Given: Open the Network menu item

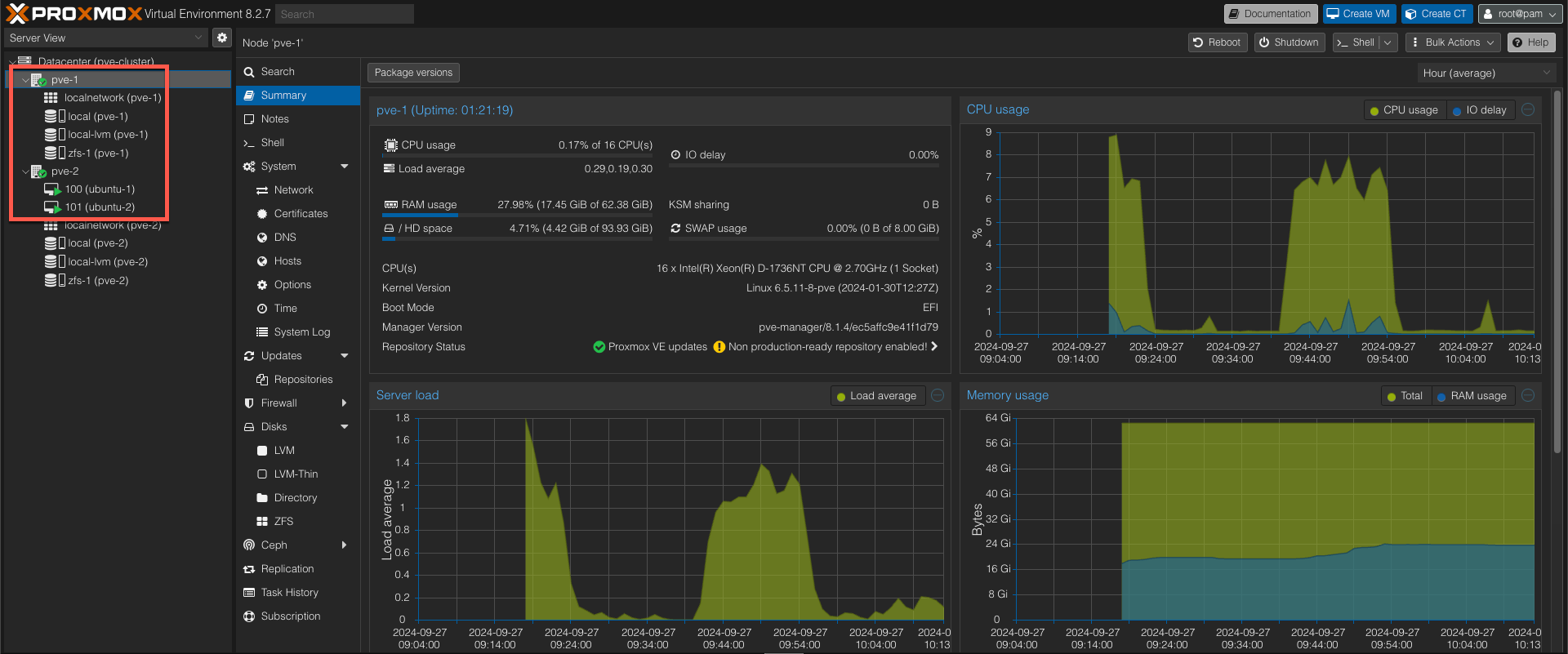Looking at the screenshot, I should coord(298,190).
